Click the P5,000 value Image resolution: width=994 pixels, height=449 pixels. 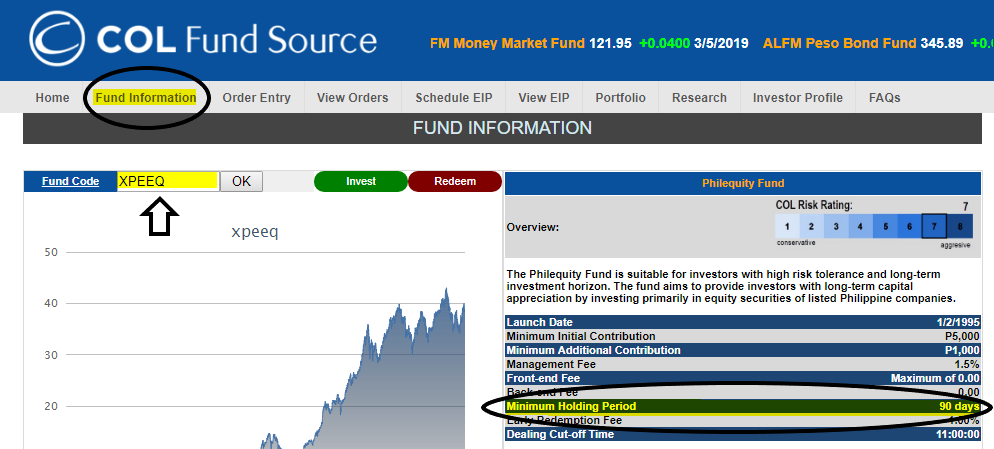tap(962, 336)
